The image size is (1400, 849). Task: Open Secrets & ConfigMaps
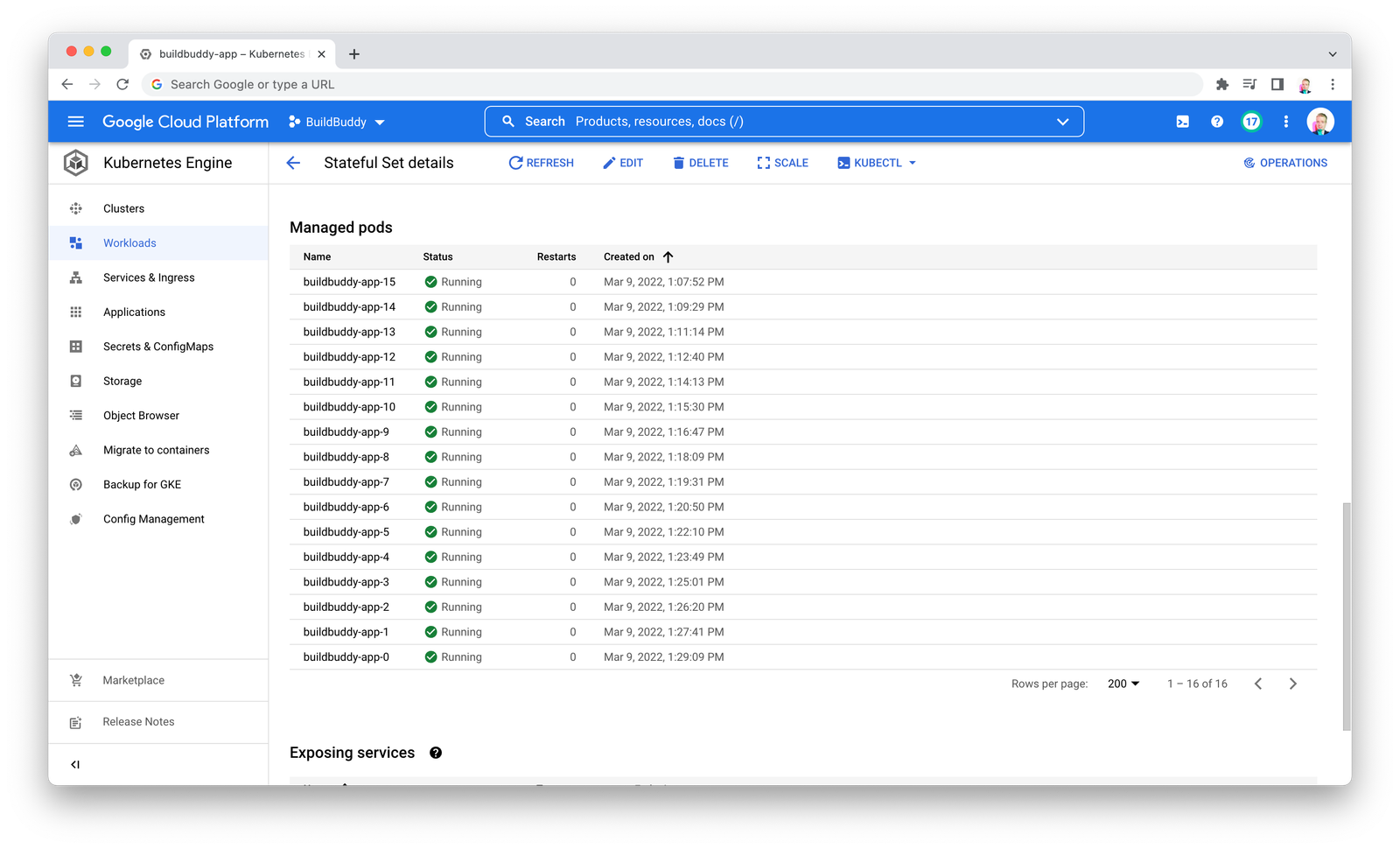pyautogui.click(x=158, y=347)
